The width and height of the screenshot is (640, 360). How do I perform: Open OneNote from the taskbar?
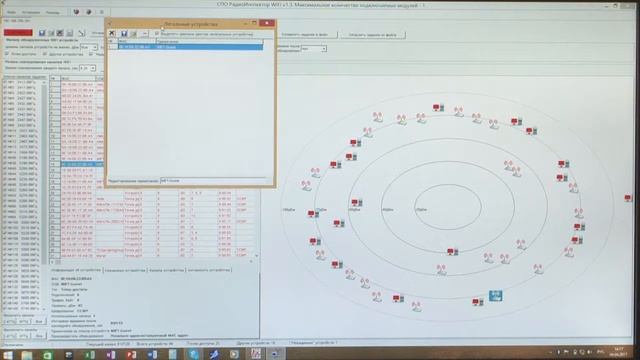[110, 355]
